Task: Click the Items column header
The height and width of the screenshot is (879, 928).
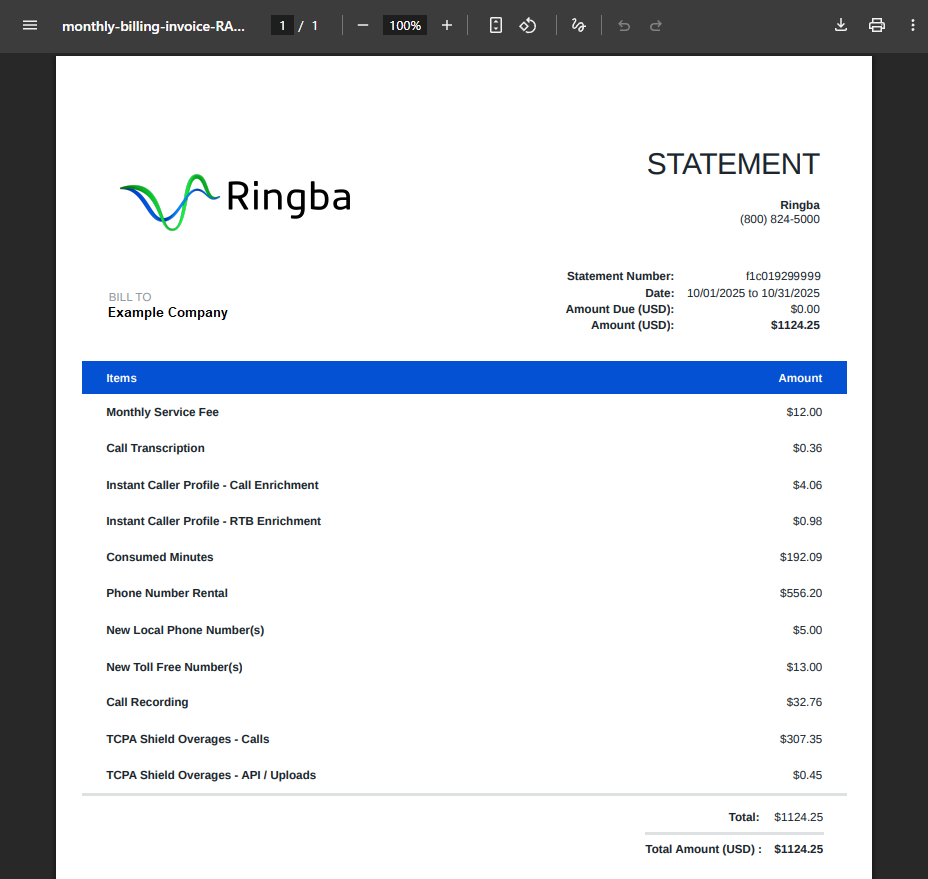Action: pyautogui.click(x=121, y=378)
